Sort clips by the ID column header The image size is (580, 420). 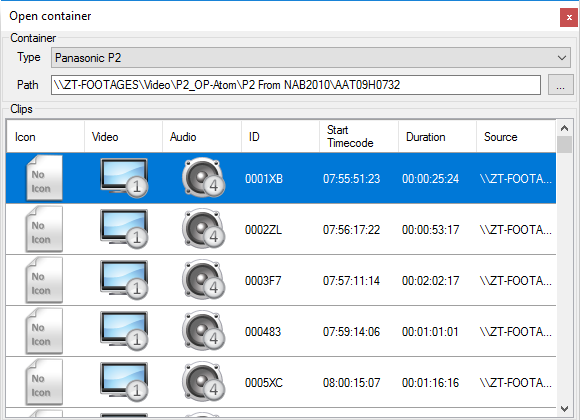click(x=280, y=137)
